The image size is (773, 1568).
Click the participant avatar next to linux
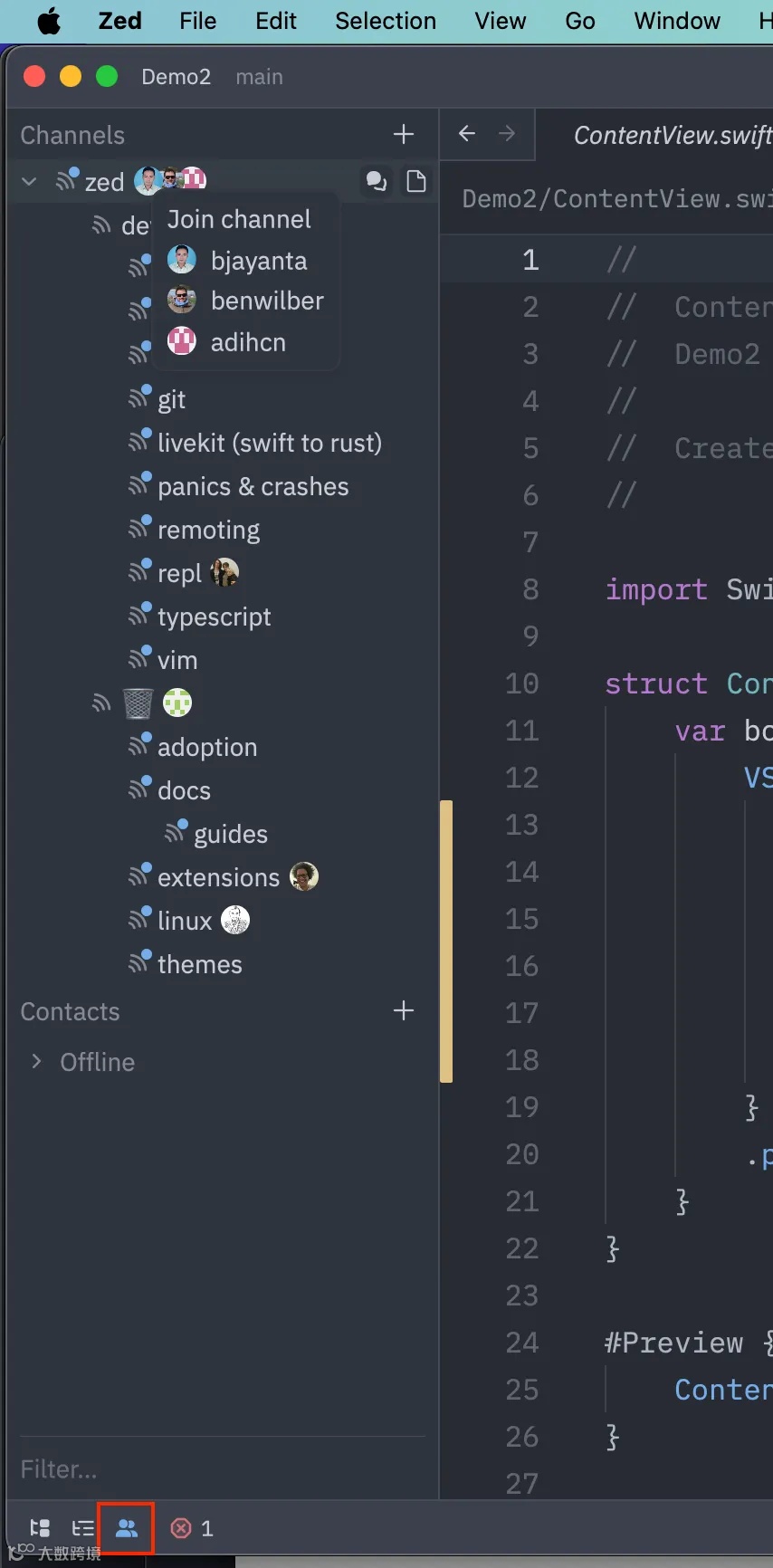(x=235, y=920)
